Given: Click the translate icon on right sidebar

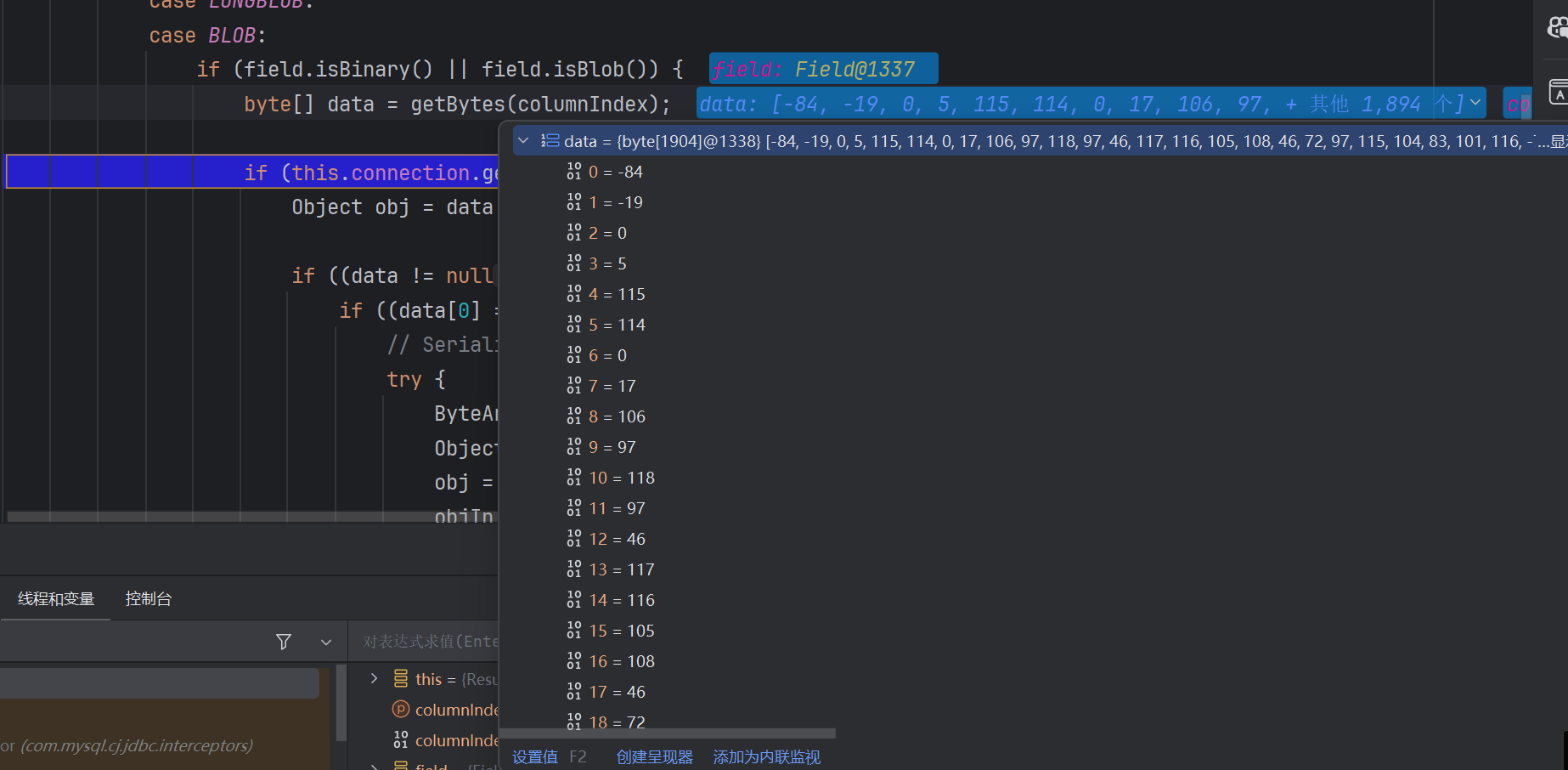Looking at the screenshot, I should 1559,92.
